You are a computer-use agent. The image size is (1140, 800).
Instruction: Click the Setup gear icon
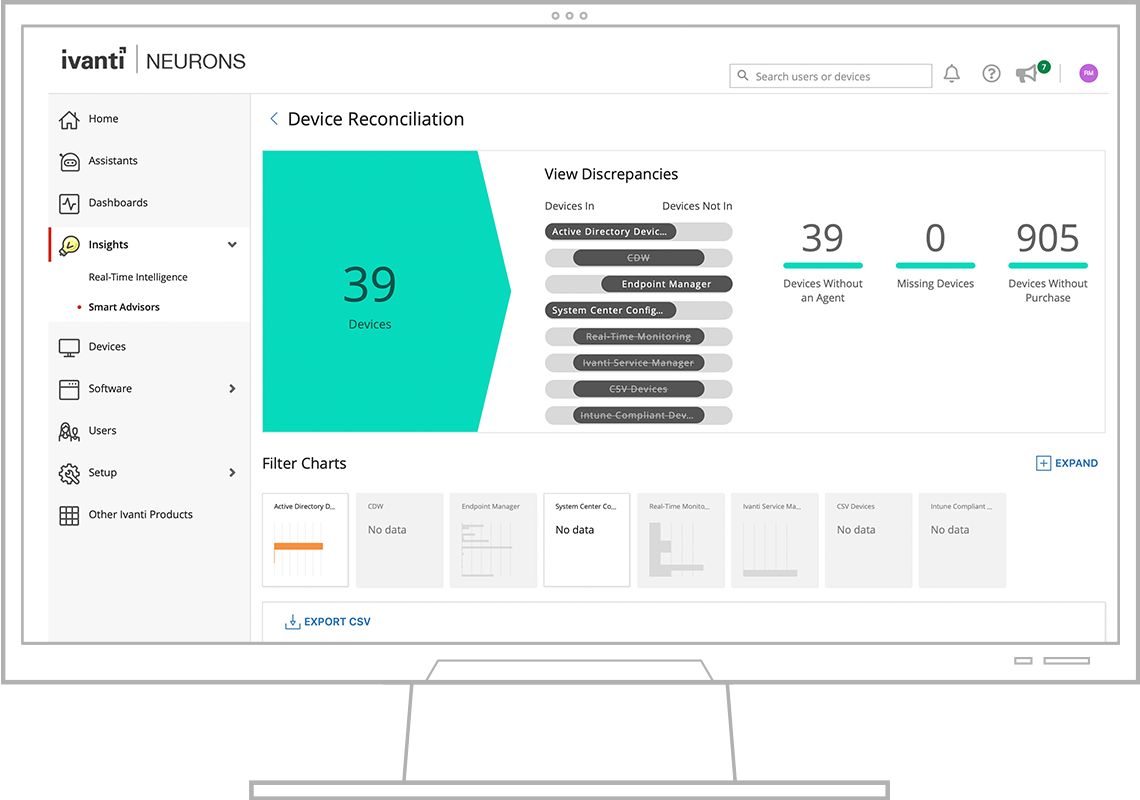click(69, 473)
